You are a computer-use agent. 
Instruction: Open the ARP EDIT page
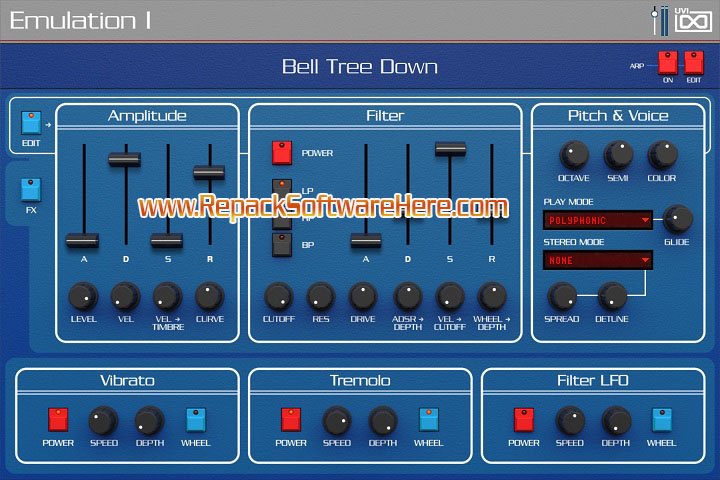click(694, 62)
